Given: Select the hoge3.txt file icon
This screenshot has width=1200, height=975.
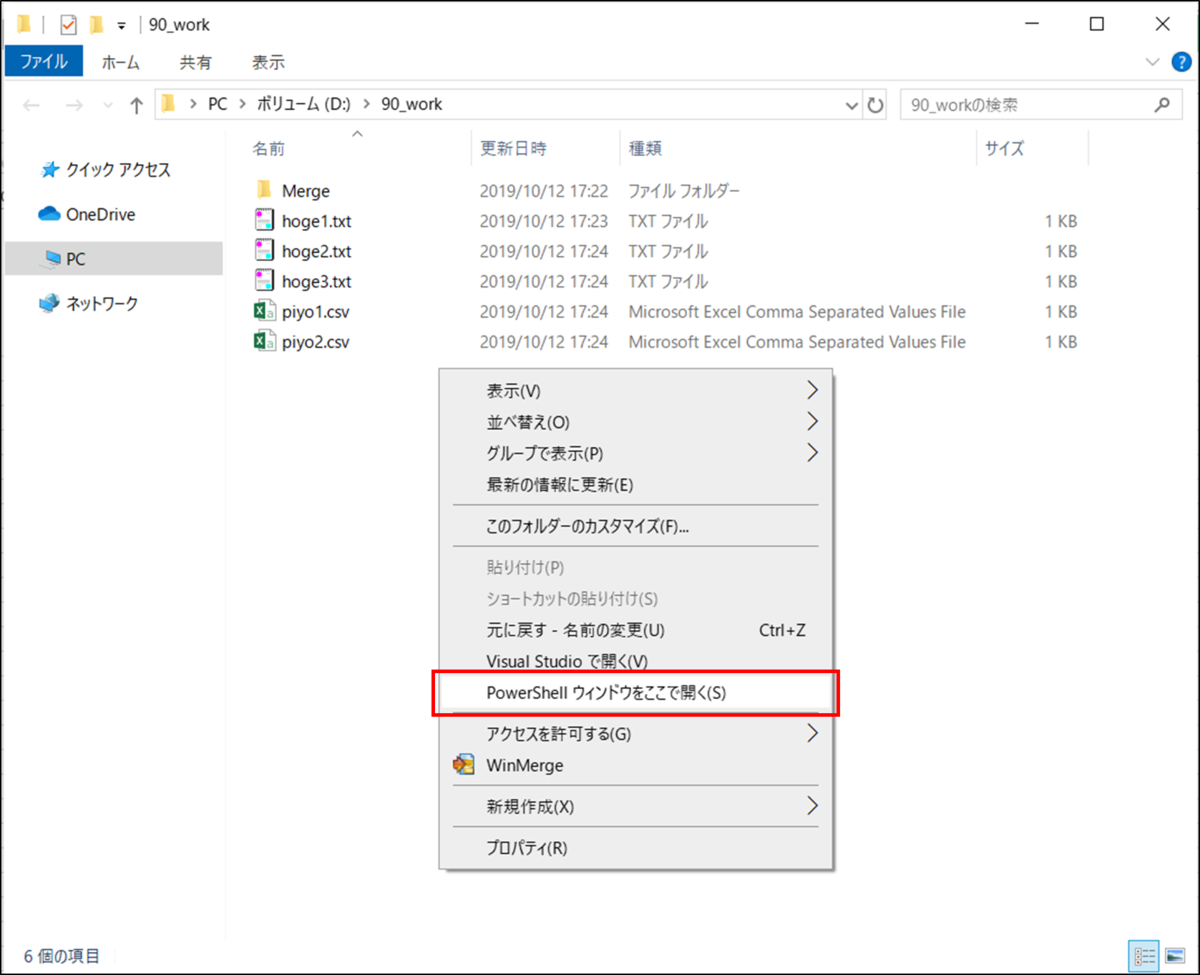Looking at the screenshot, I should coord(264,281).
